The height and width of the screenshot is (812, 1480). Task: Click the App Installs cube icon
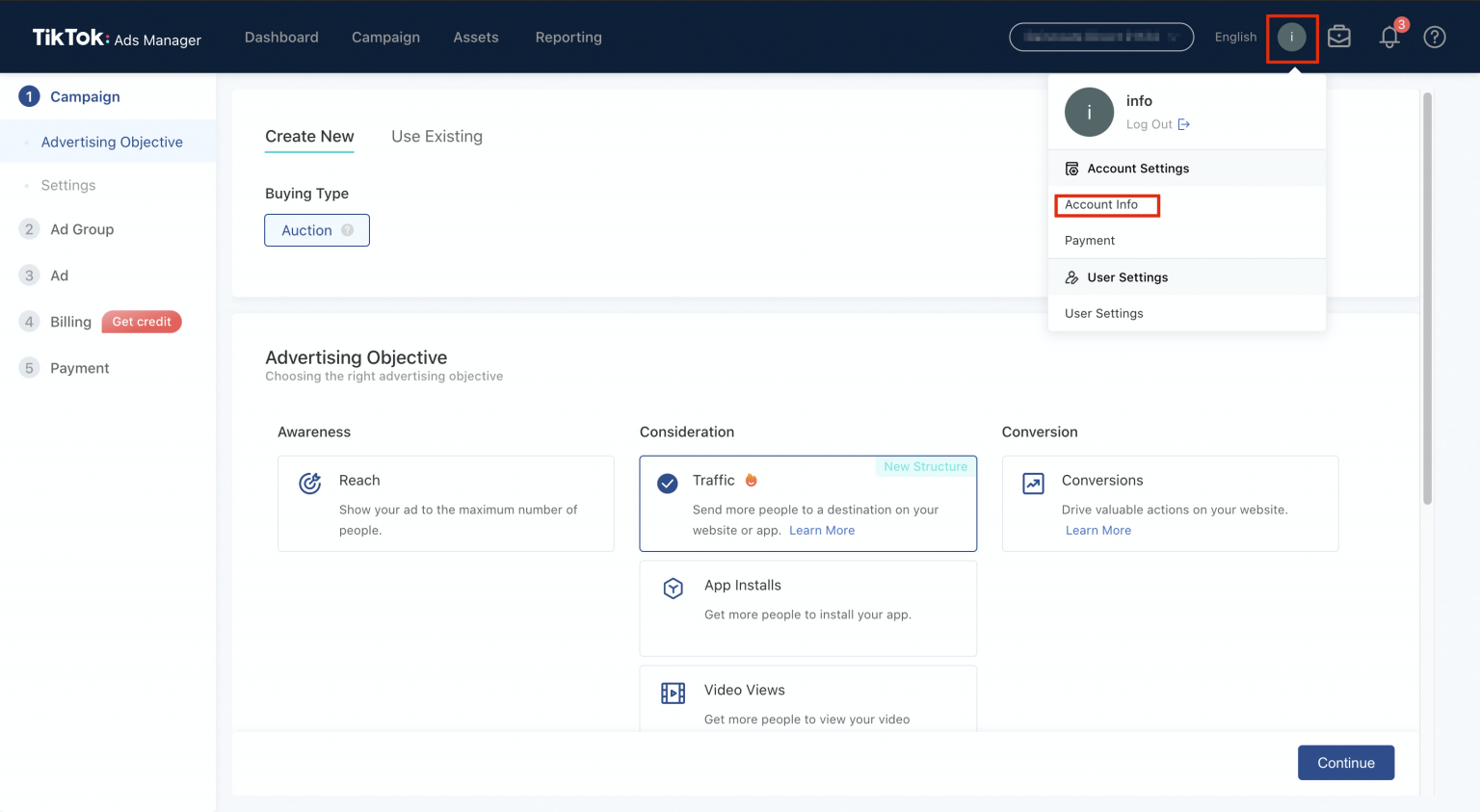[673, 588]
